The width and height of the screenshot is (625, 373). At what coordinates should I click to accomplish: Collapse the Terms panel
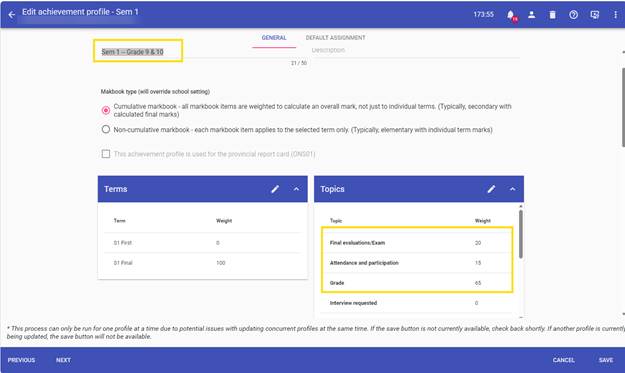click(296, 189)
